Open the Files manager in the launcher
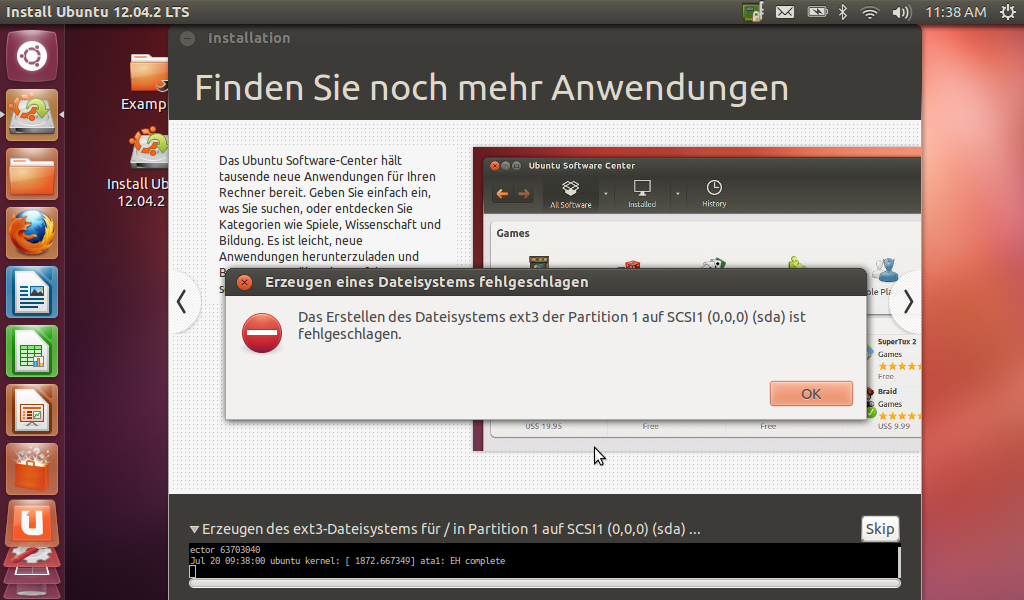1024x600 pixels. tap(32, 175)
